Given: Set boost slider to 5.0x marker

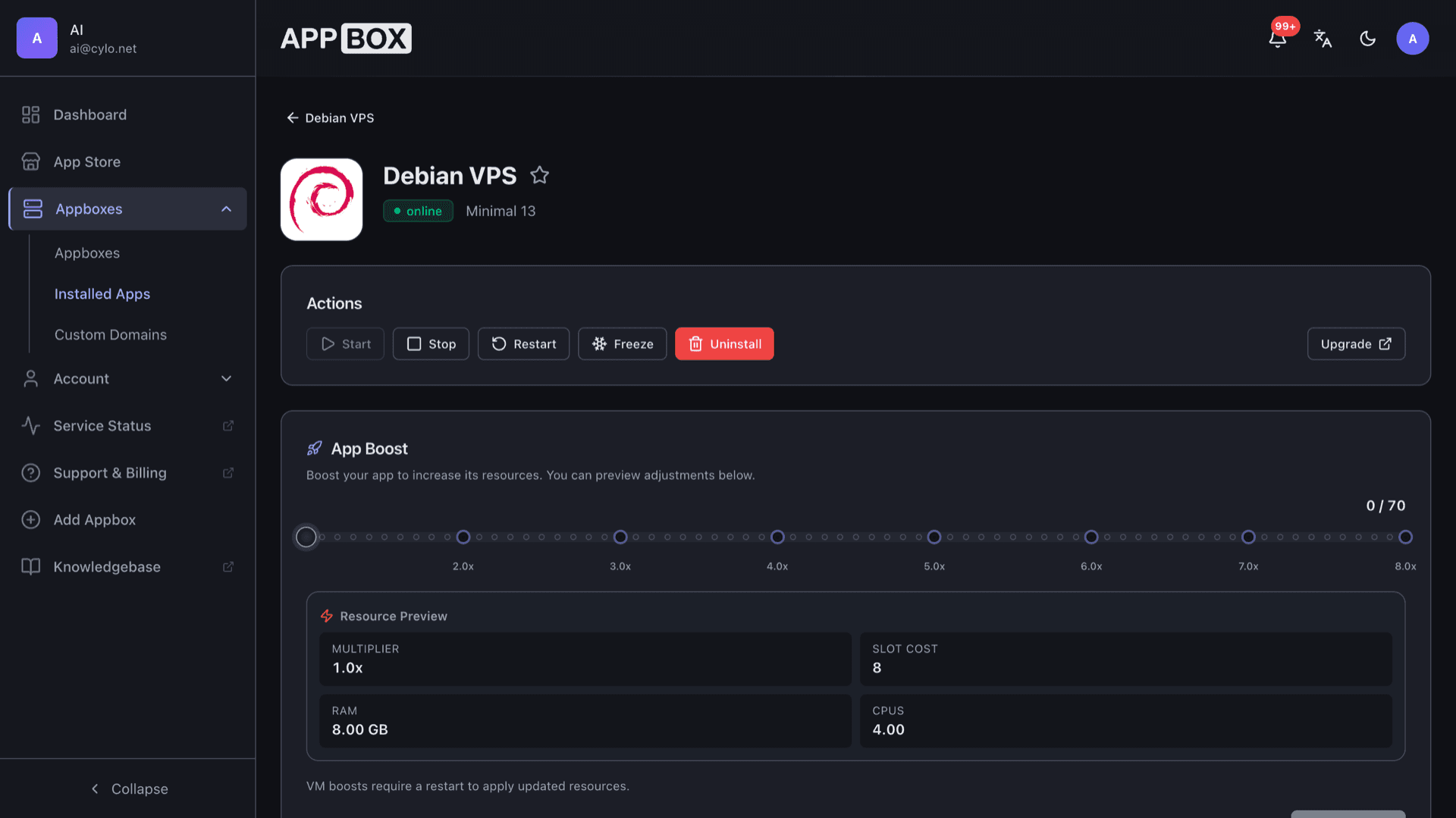Looking at the screenshot, I should [934, 537].
